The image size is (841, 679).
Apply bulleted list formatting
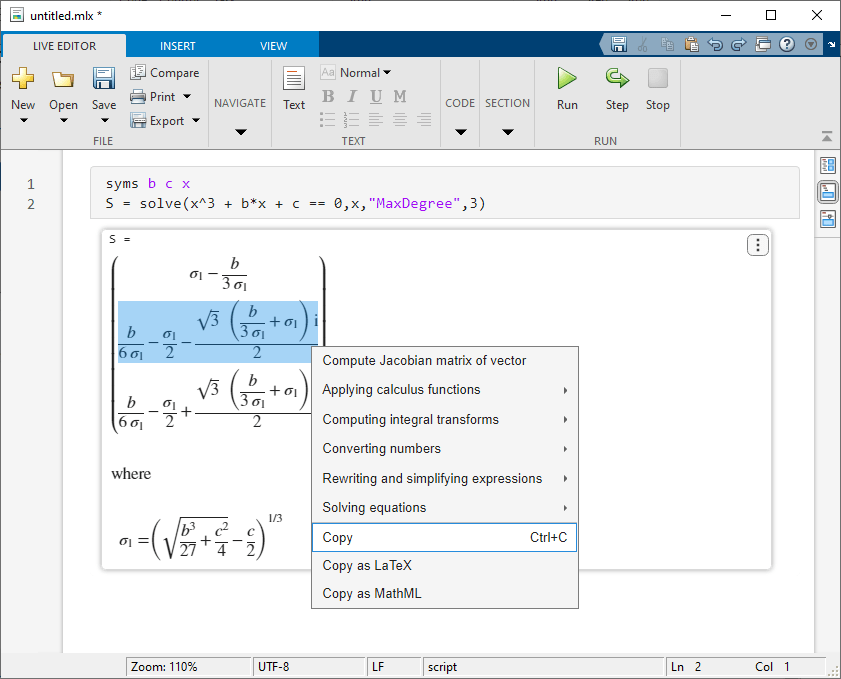[x=328, y=120]
